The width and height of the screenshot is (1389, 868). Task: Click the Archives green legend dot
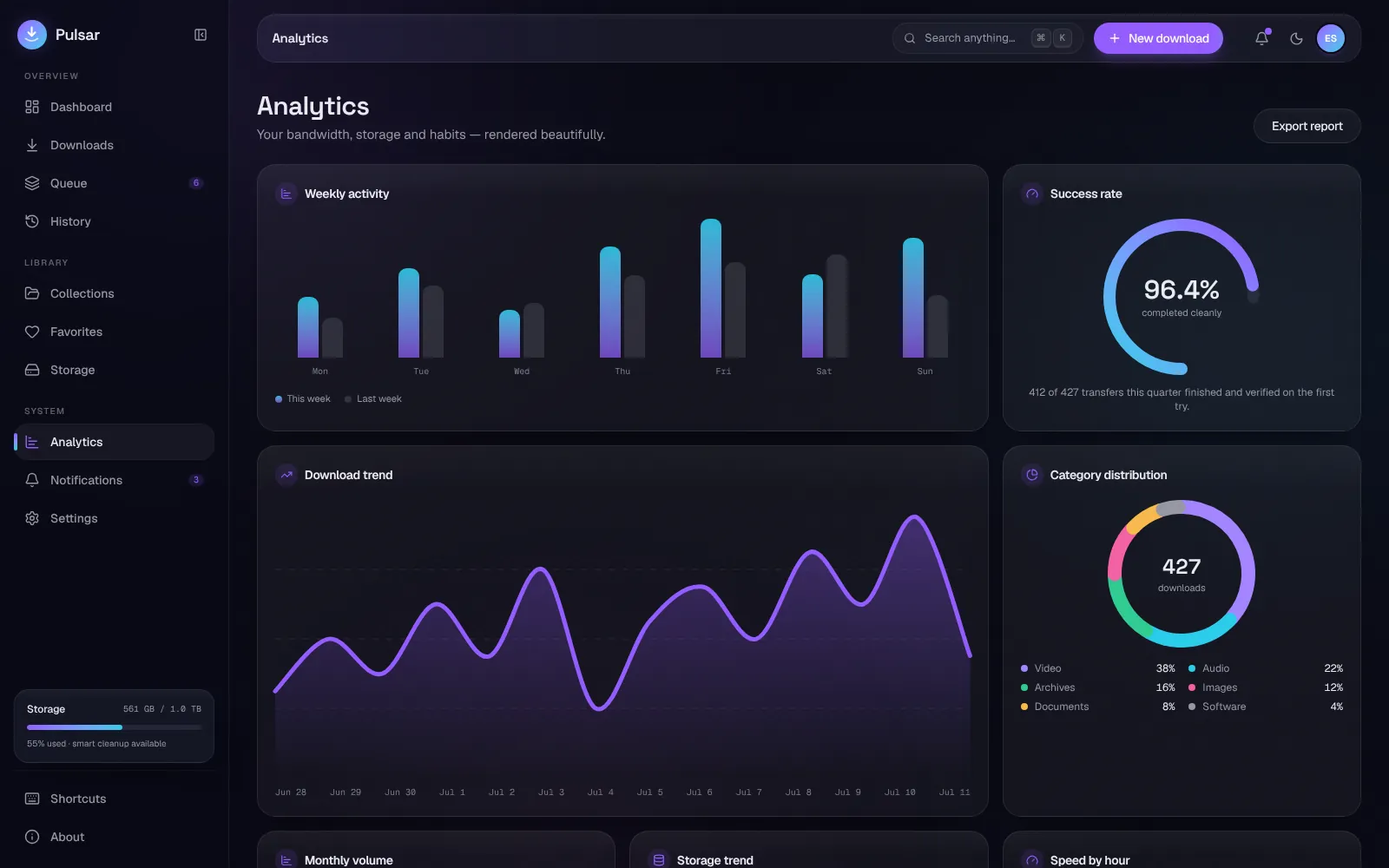coord(1024,687)
